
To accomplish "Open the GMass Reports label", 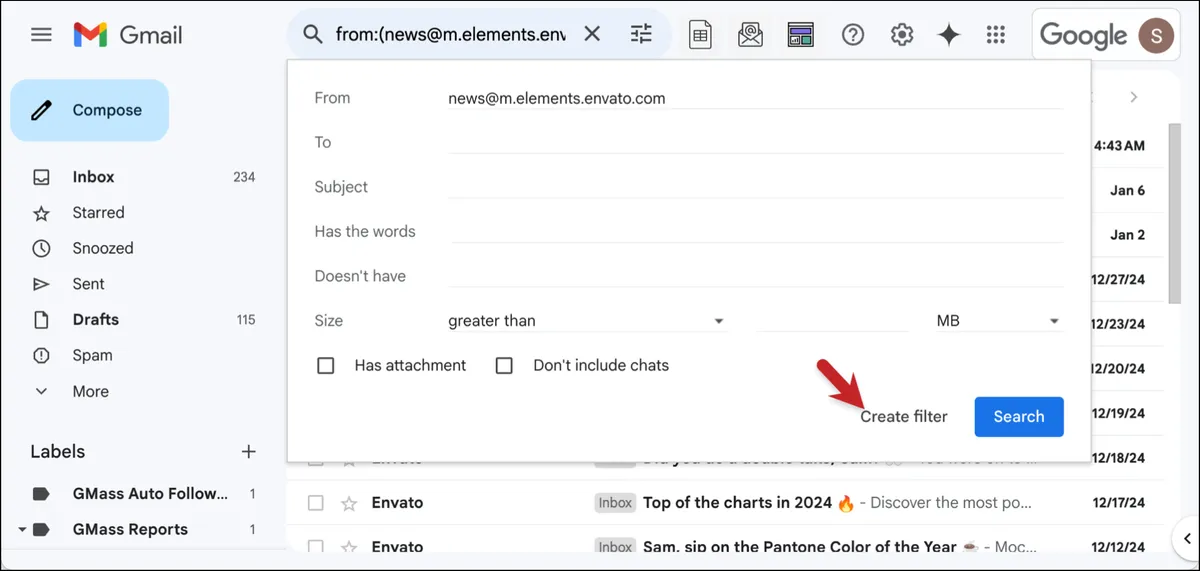I will [130, 529].
